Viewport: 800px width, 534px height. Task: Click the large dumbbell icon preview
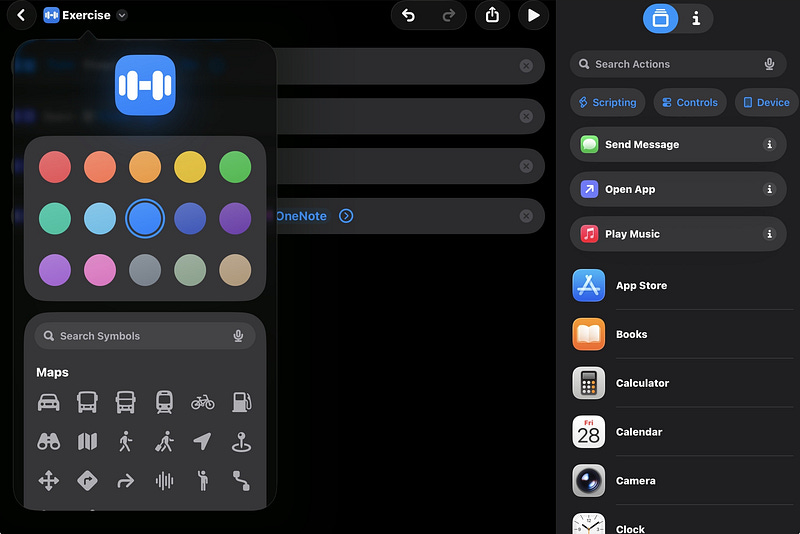point(145,85)
